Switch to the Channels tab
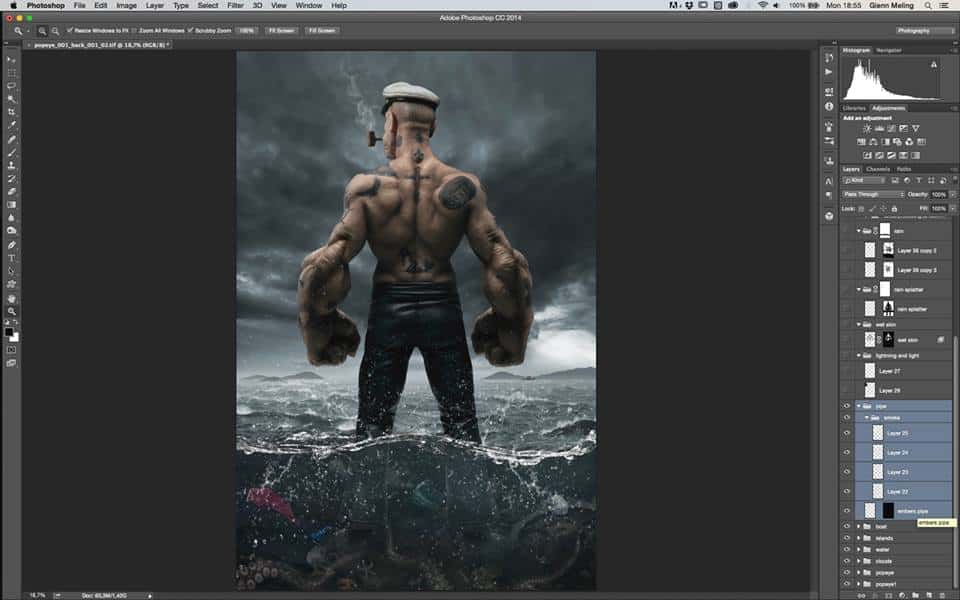The image size is (960, 600). pos(878,168)
